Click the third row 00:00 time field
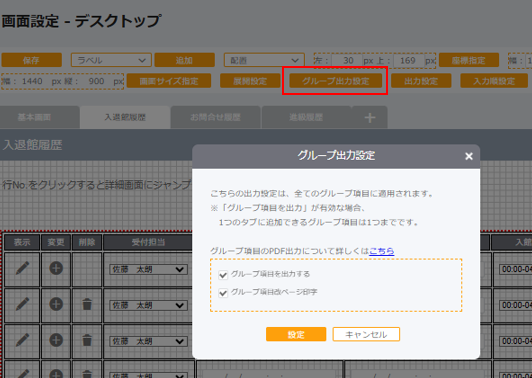 tap(516, 341)
